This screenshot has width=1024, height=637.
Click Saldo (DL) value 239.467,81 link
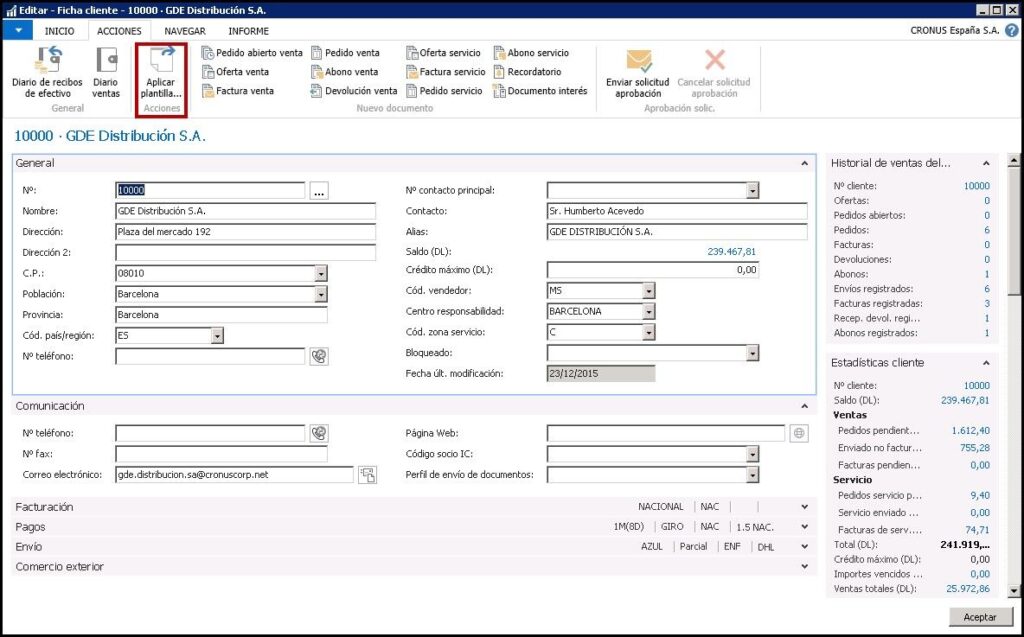(731, 252)
